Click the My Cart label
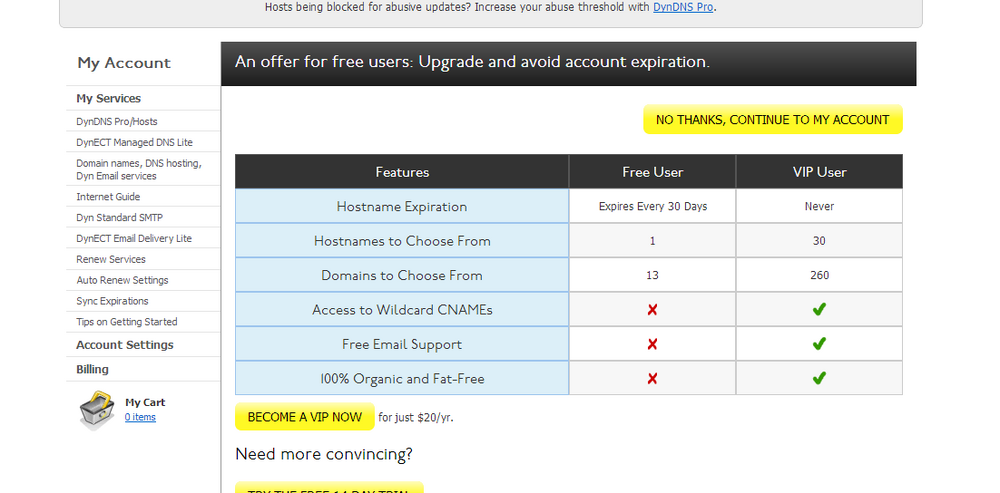Screen dimensions: 1000x493 pos(145,402)
